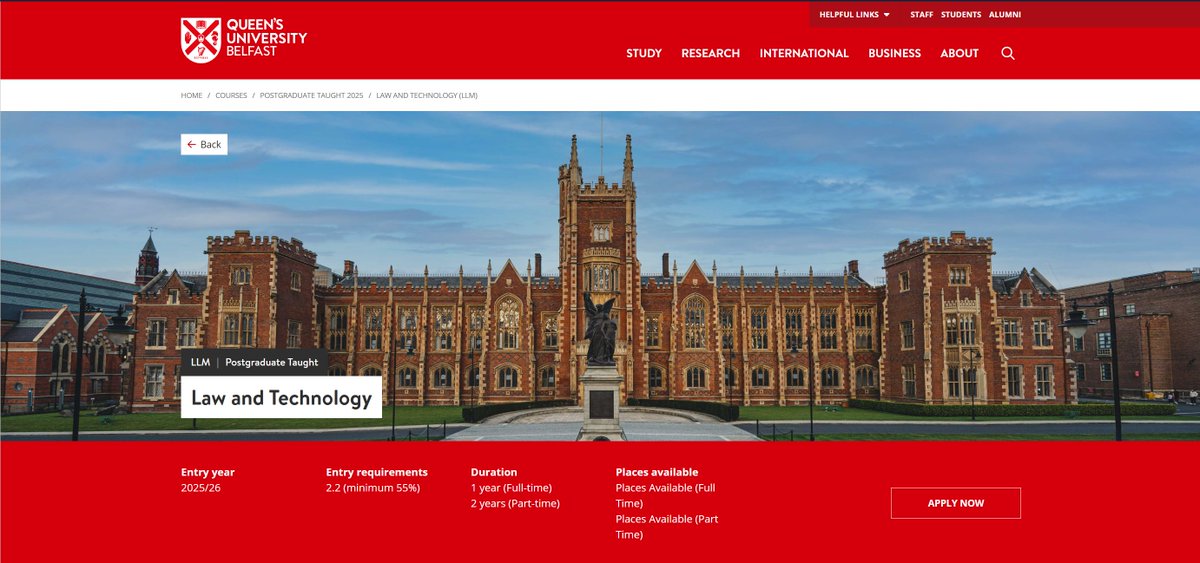Go to Courses breadcrumb
The image size is (1200, 563).
click(x=231, y=95)
